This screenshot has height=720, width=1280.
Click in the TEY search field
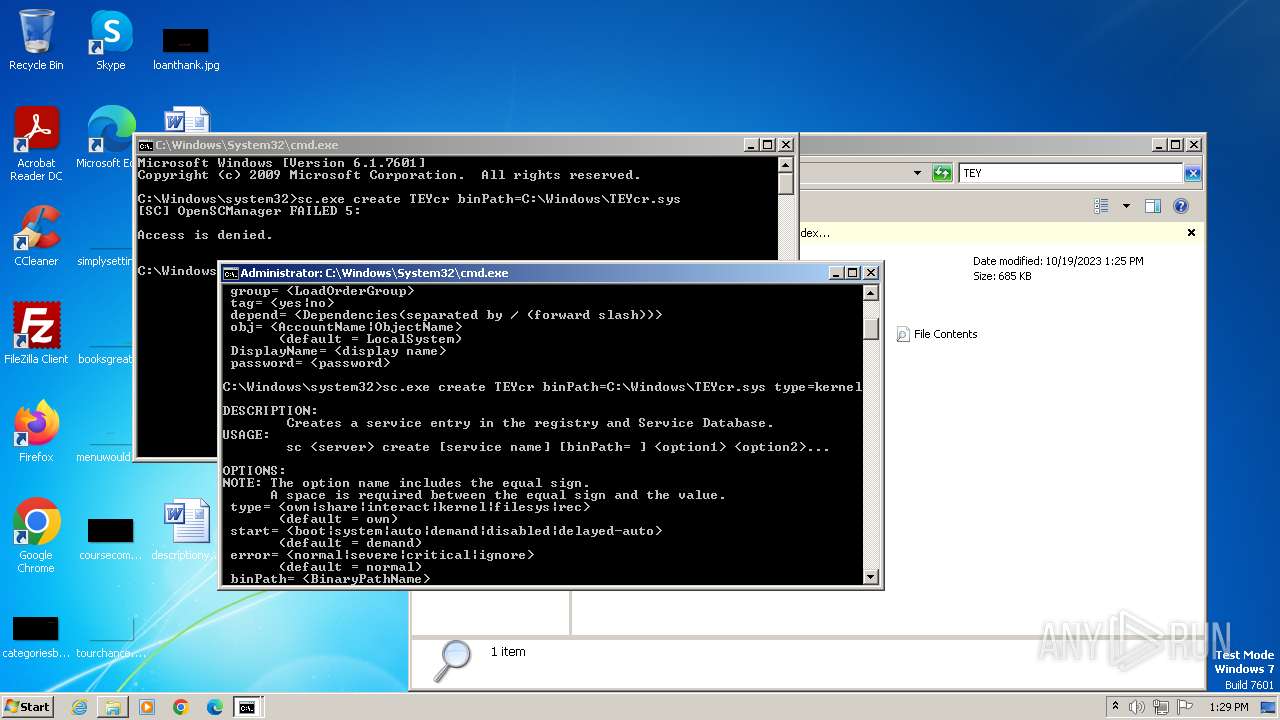1071,173
